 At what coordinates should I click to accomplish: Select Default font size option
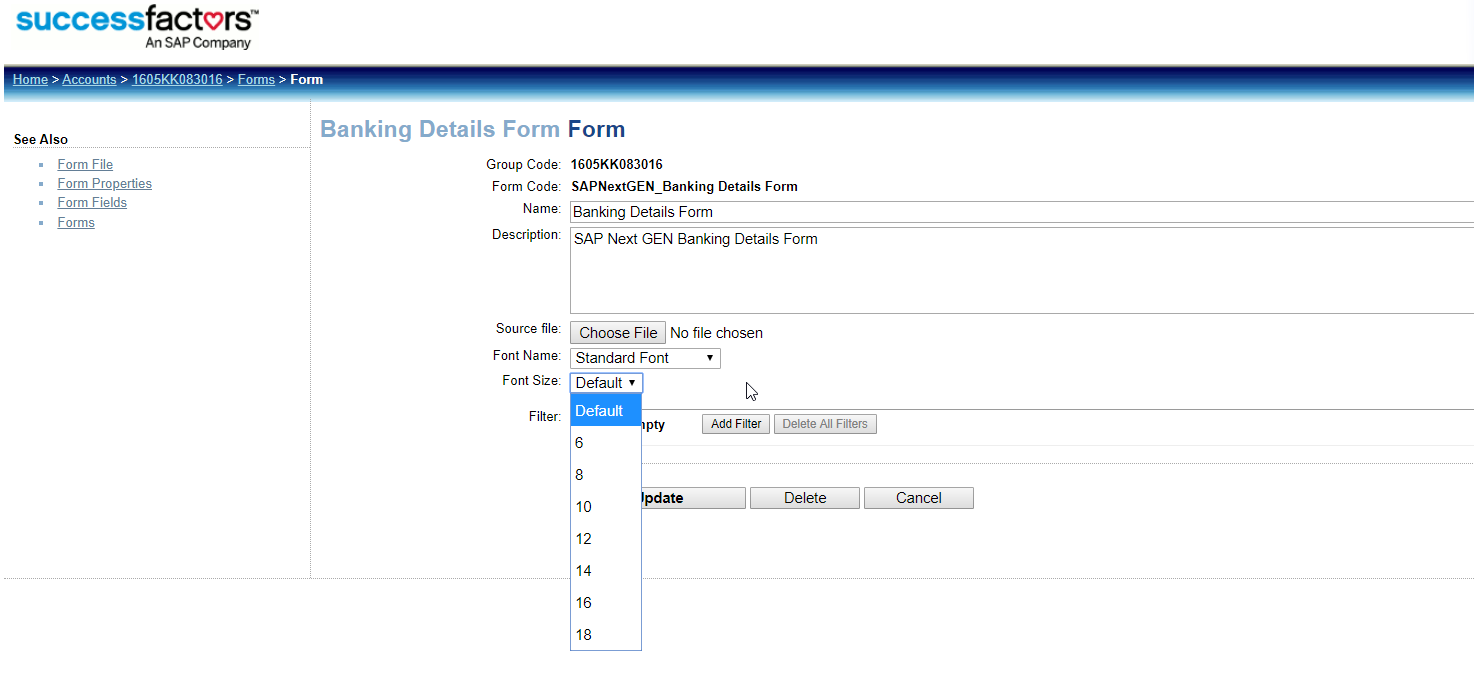pyautogui.click(x=606, y=411)
